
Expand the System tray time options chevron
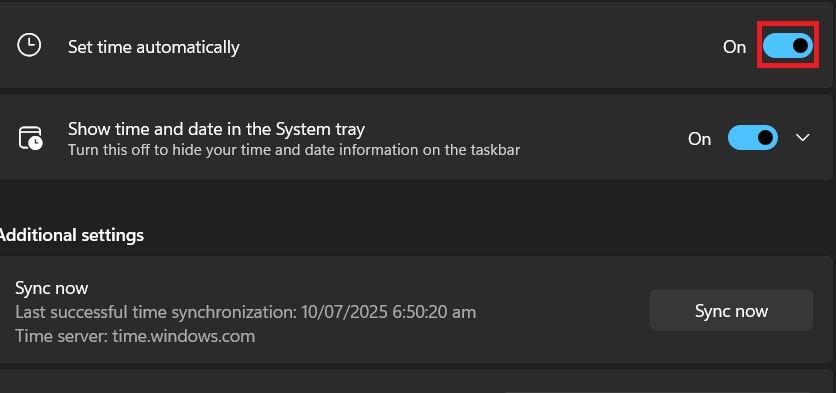(x=802, y=138)
